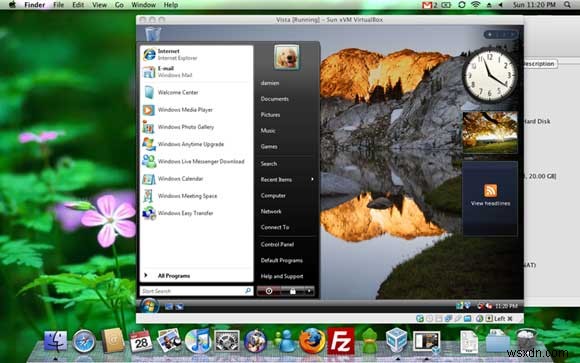Viewport: 580px width, 363px height.
Task: Open Windows Mail E-mail entry
Action: tap(196, 72)
